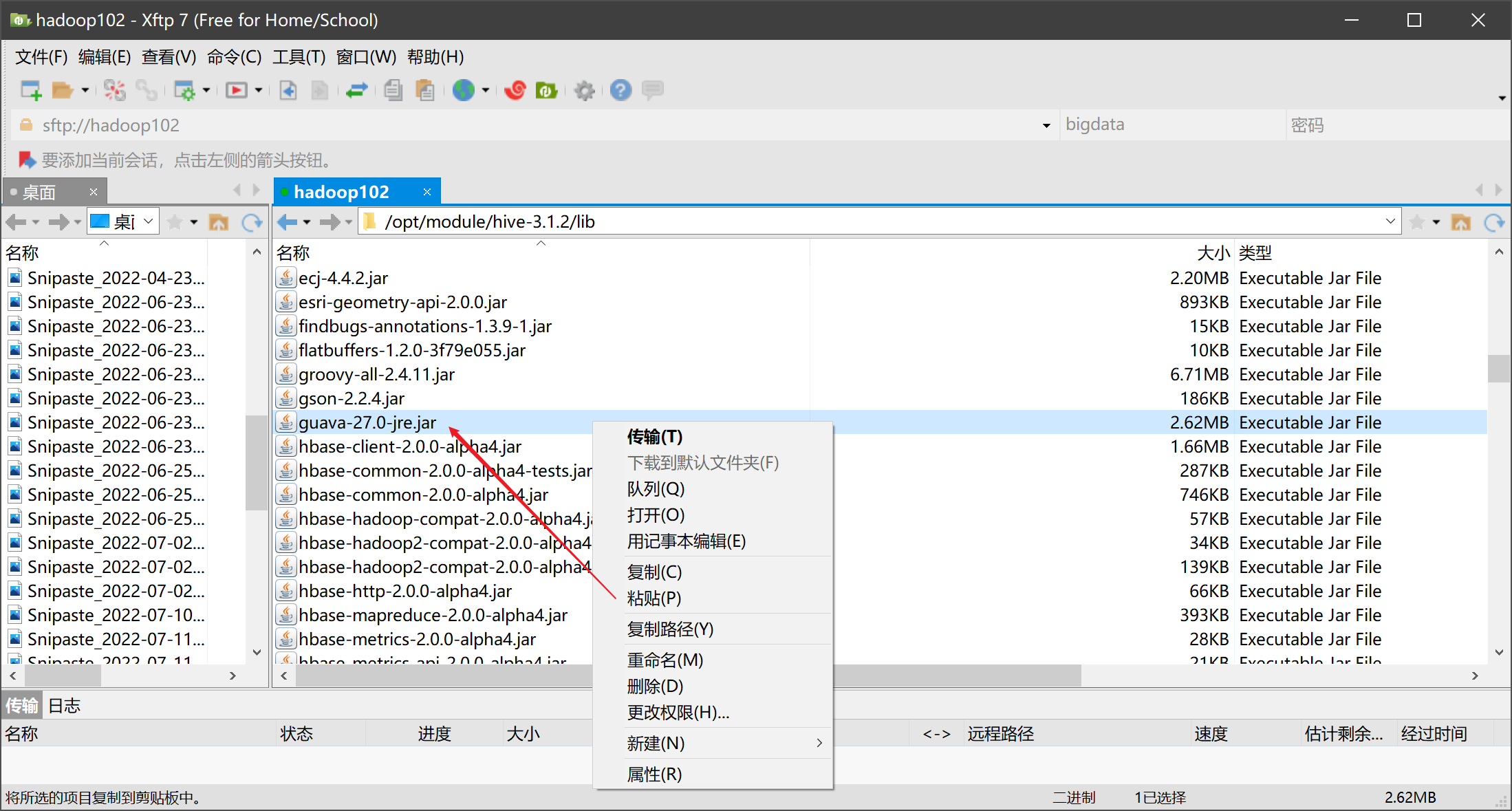Click the globe web browser icon

pos(464,90)
